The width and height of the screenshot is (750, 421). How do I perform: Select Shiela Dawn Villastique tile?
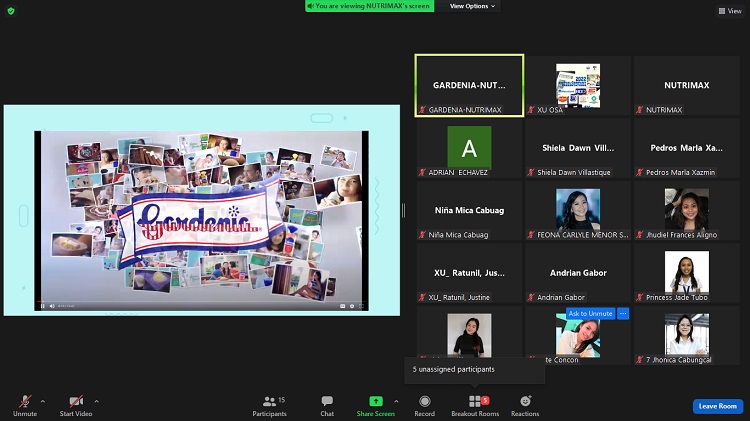[x=578, y=148]
